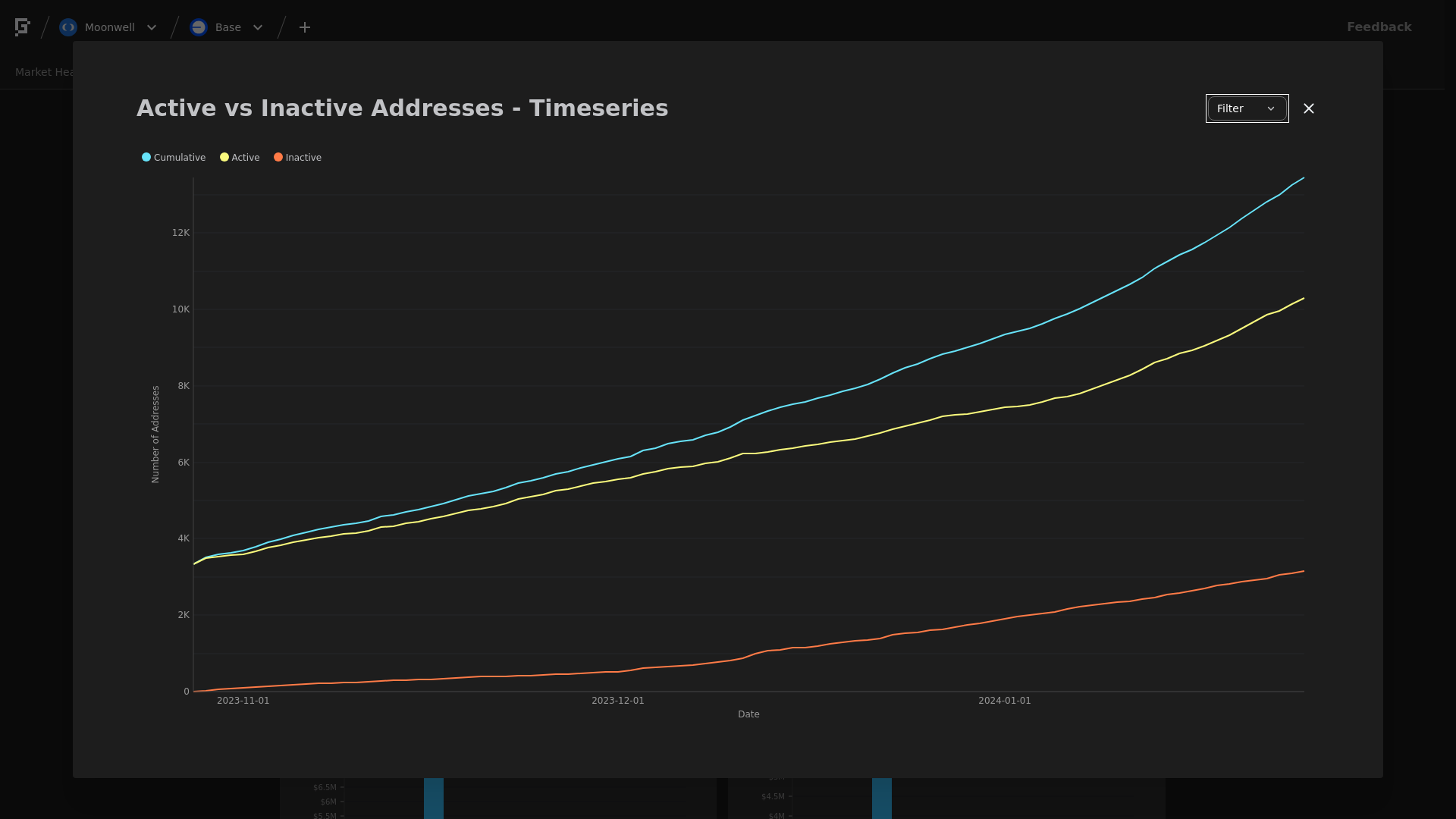
Task: Select the Moonwell breadcrumb label
Action: pyautogui.click(x=110, y=27)
